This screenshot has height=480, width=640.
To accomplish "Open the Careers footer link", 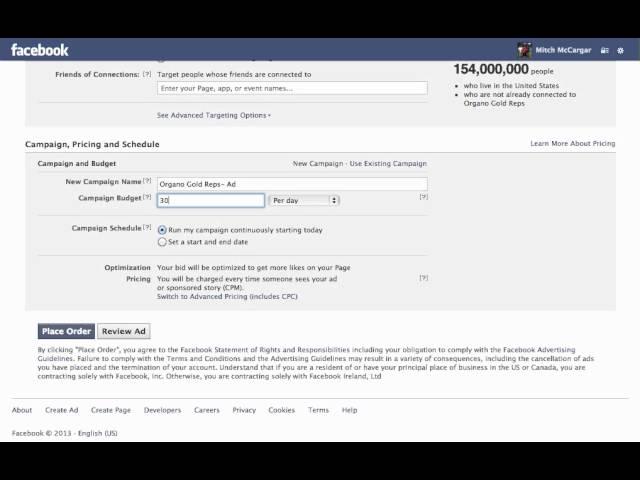I will (207, 410).
